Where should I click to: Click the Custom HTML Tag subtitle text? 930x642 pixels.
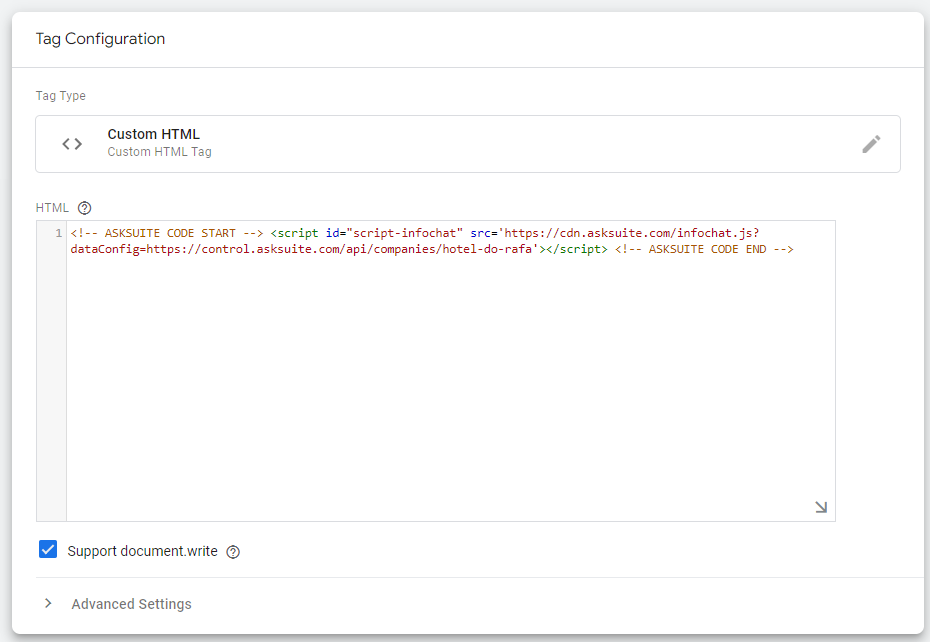click(160, 152)
